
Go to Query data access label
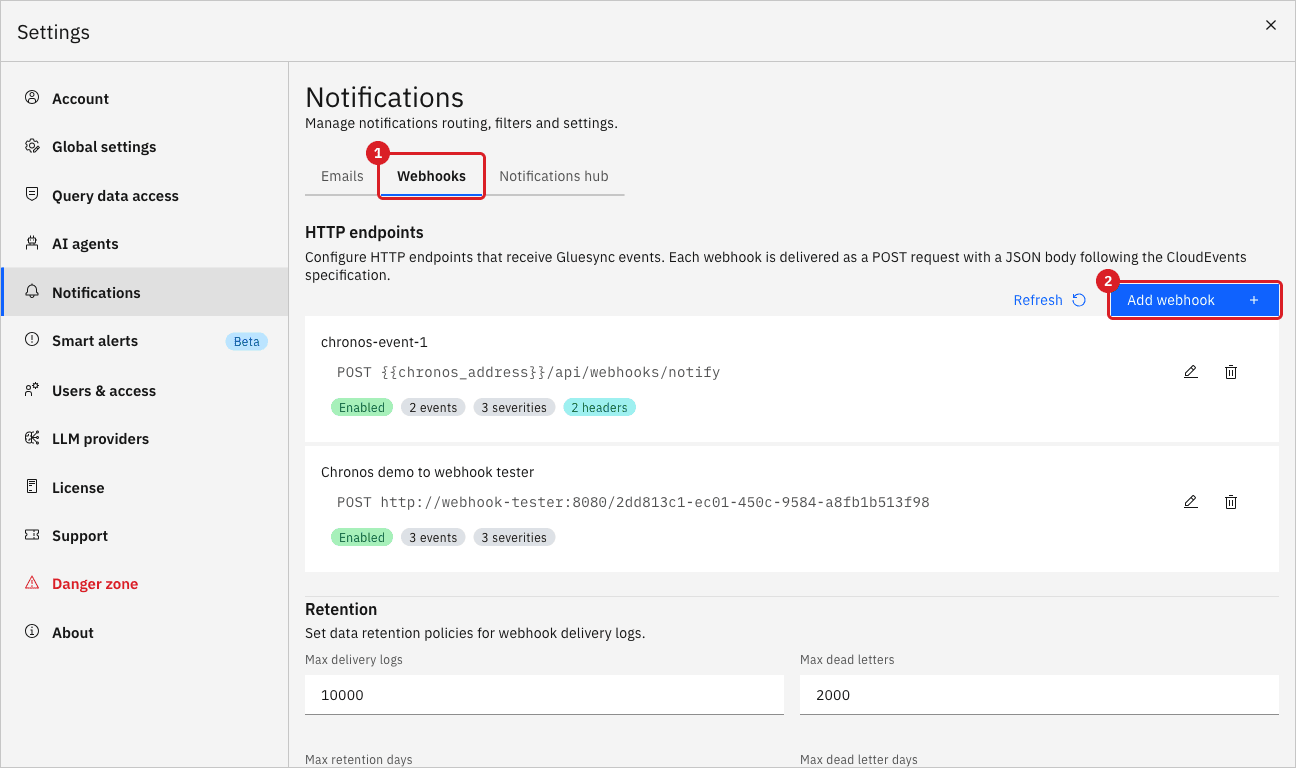click(x=115, y=195)
